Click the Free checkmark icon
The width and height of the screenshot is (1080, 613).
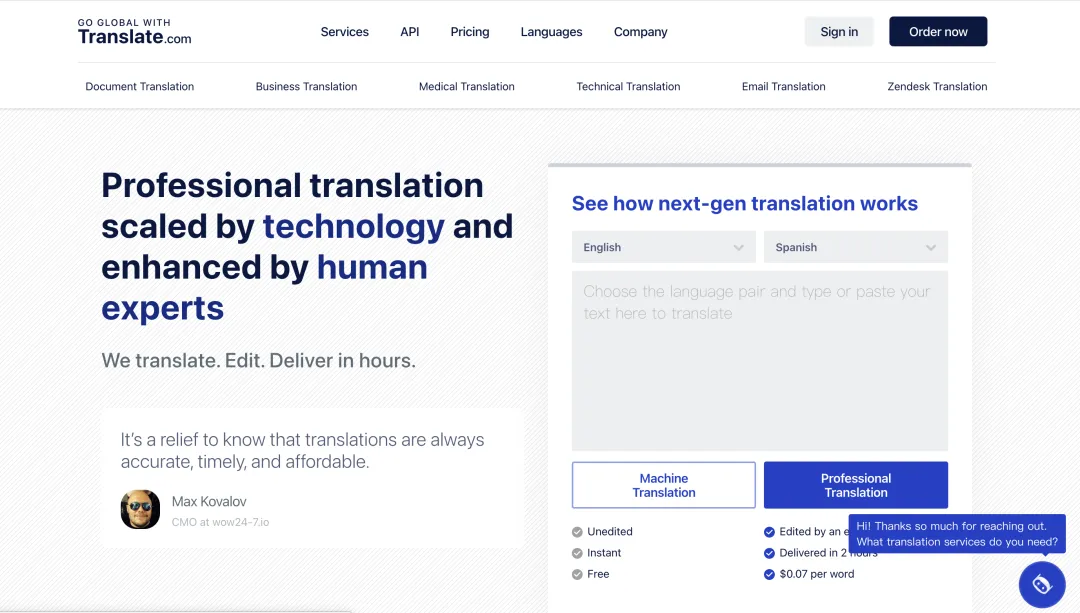coord(577,574)
